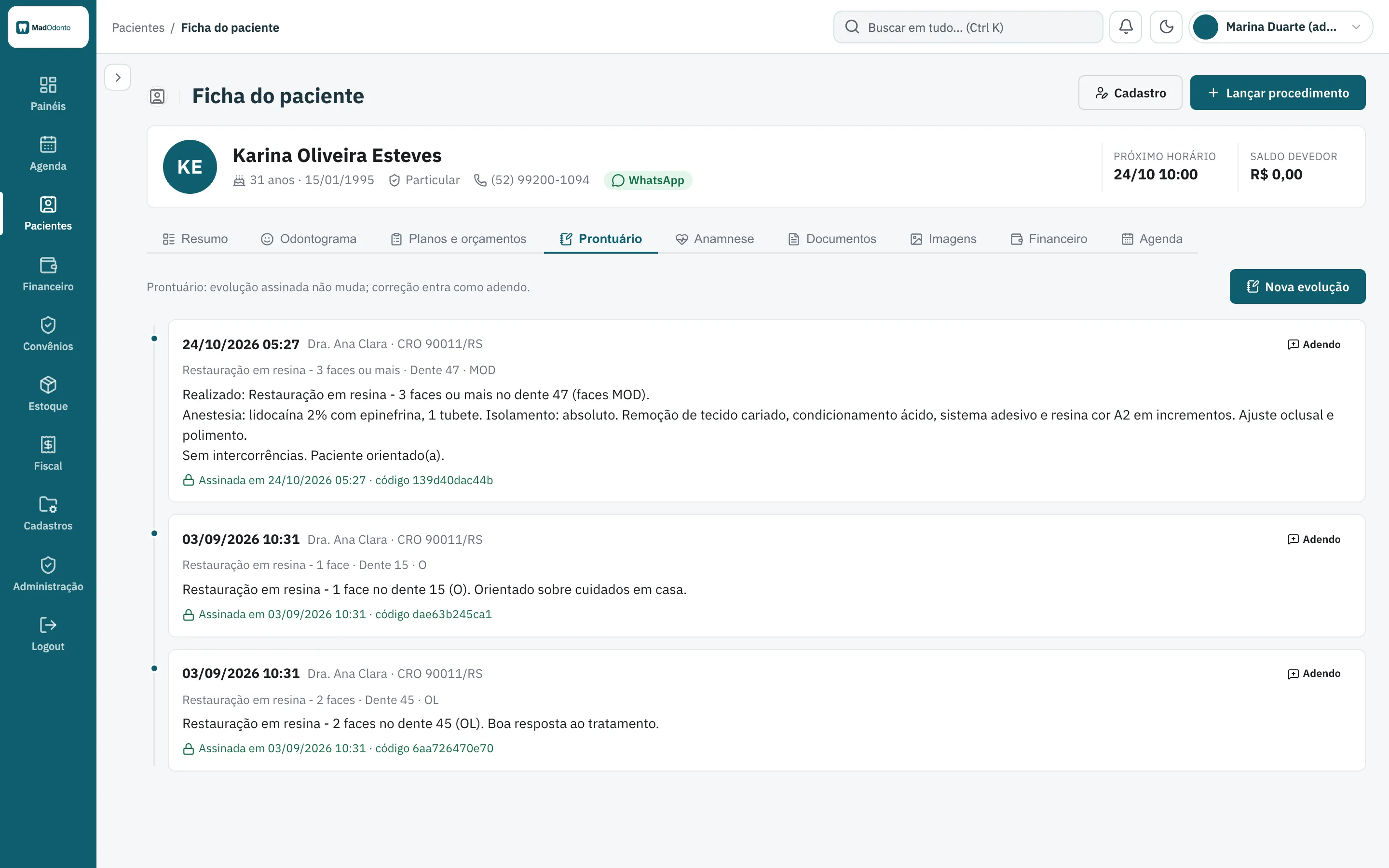Open the notifications bell
The image size is (1389, 868).
1126,27
